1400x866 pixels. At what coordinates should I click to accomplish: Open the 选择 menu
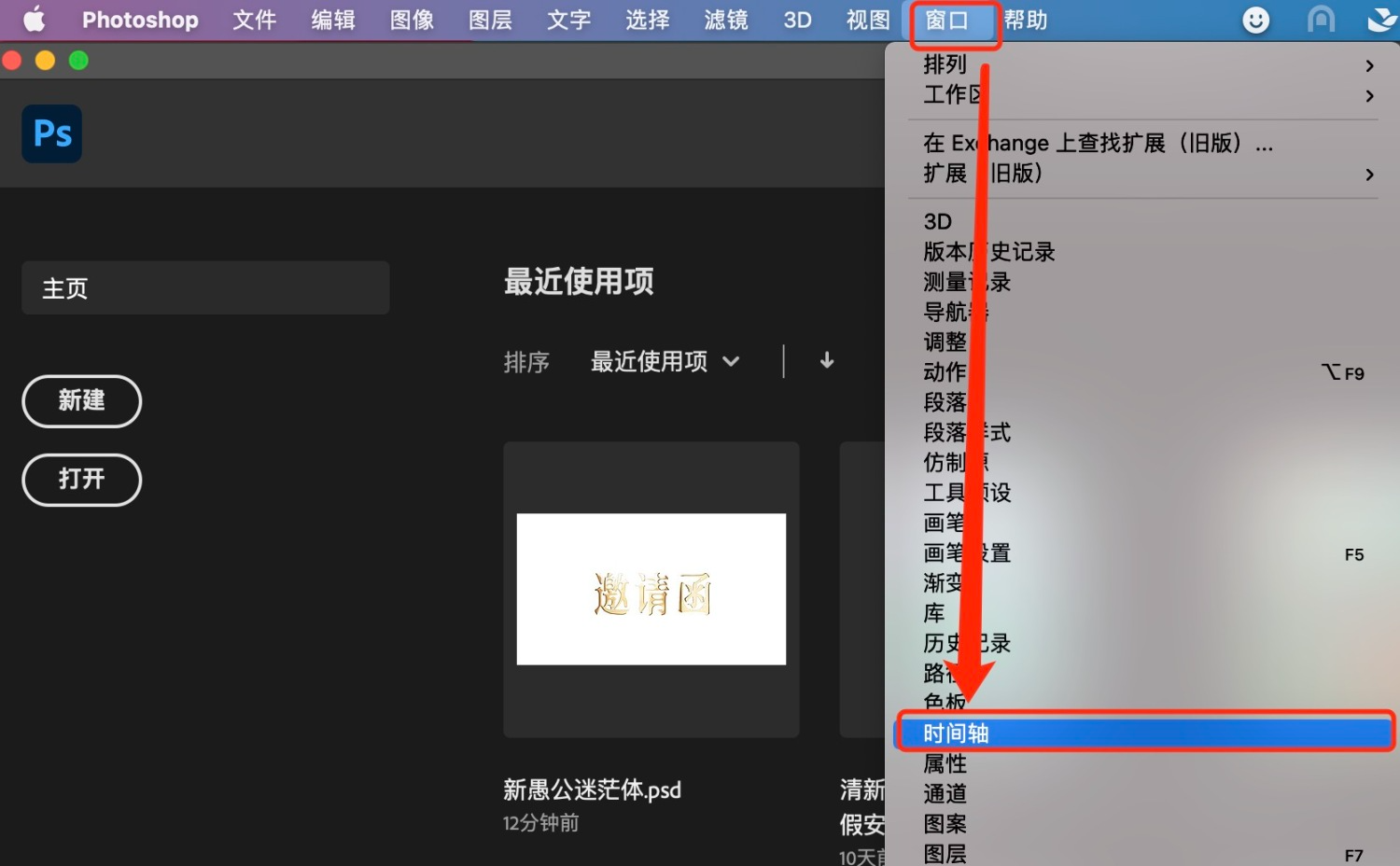[x=647, y=20]
